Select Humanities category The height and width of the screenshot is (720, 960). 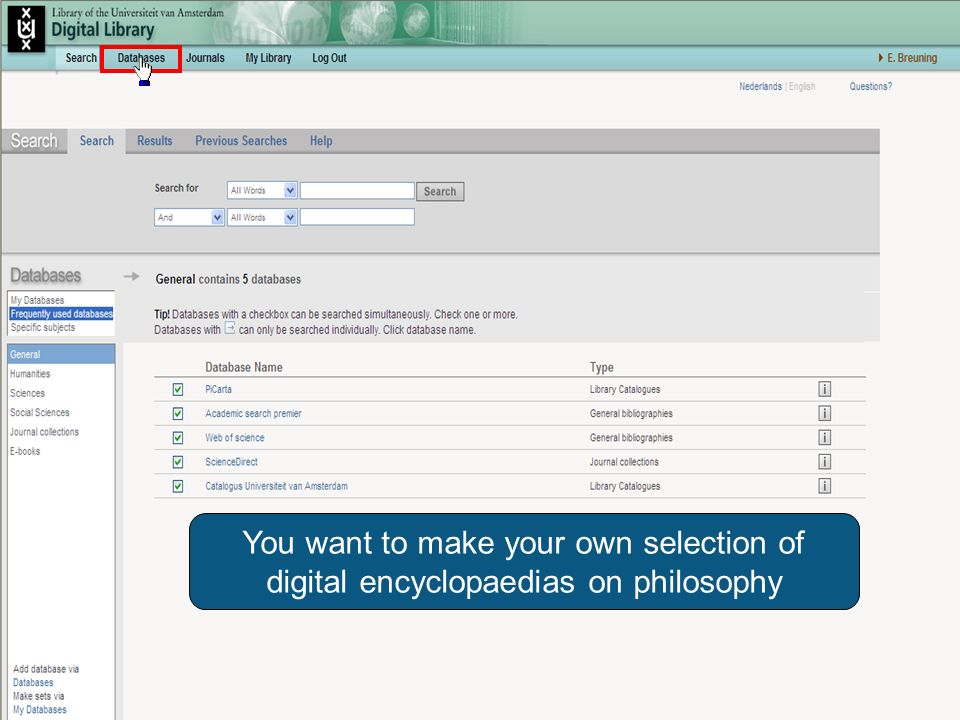click(30, 373)
